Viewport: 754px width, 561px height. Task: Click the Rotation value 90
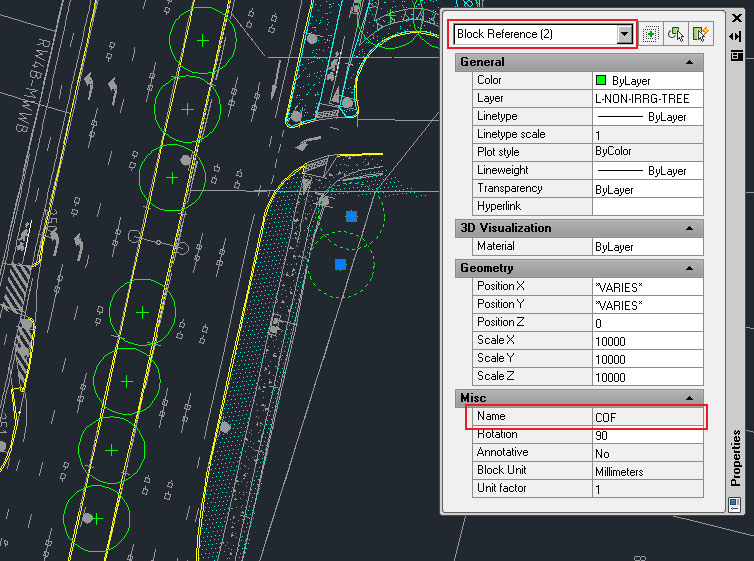[647, 435]
